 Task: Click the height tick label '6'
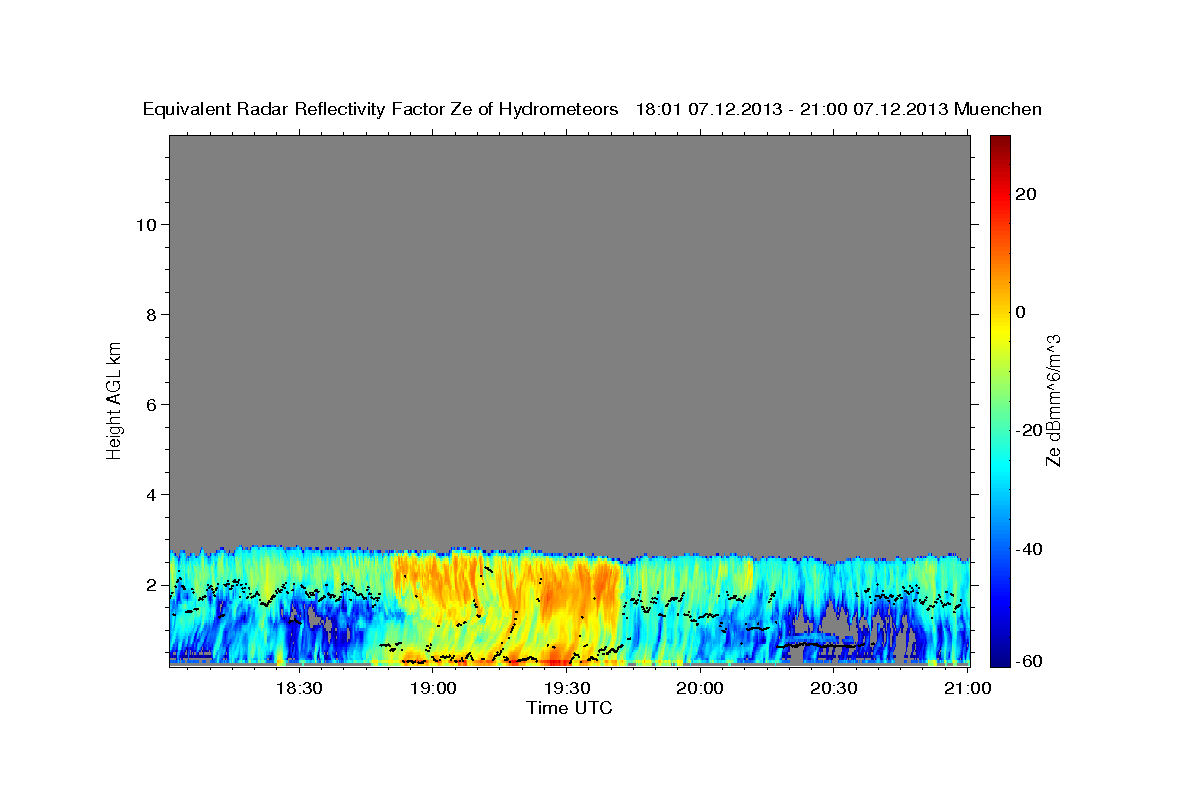(150, 405)
